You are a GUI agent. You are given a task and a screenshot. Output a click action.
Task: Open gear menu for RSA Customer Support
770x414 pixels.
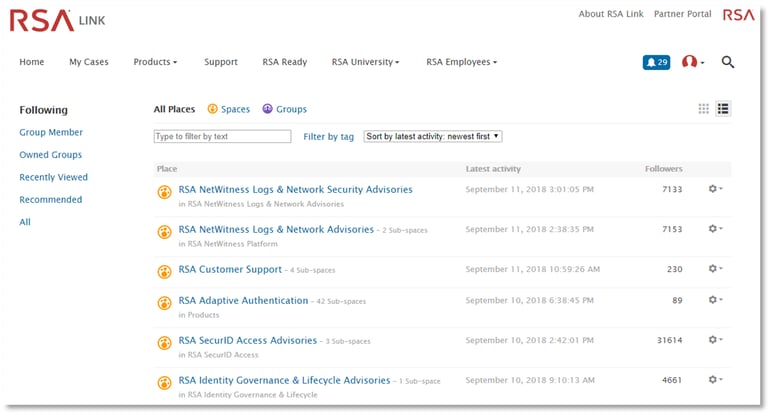coord(715,269)
